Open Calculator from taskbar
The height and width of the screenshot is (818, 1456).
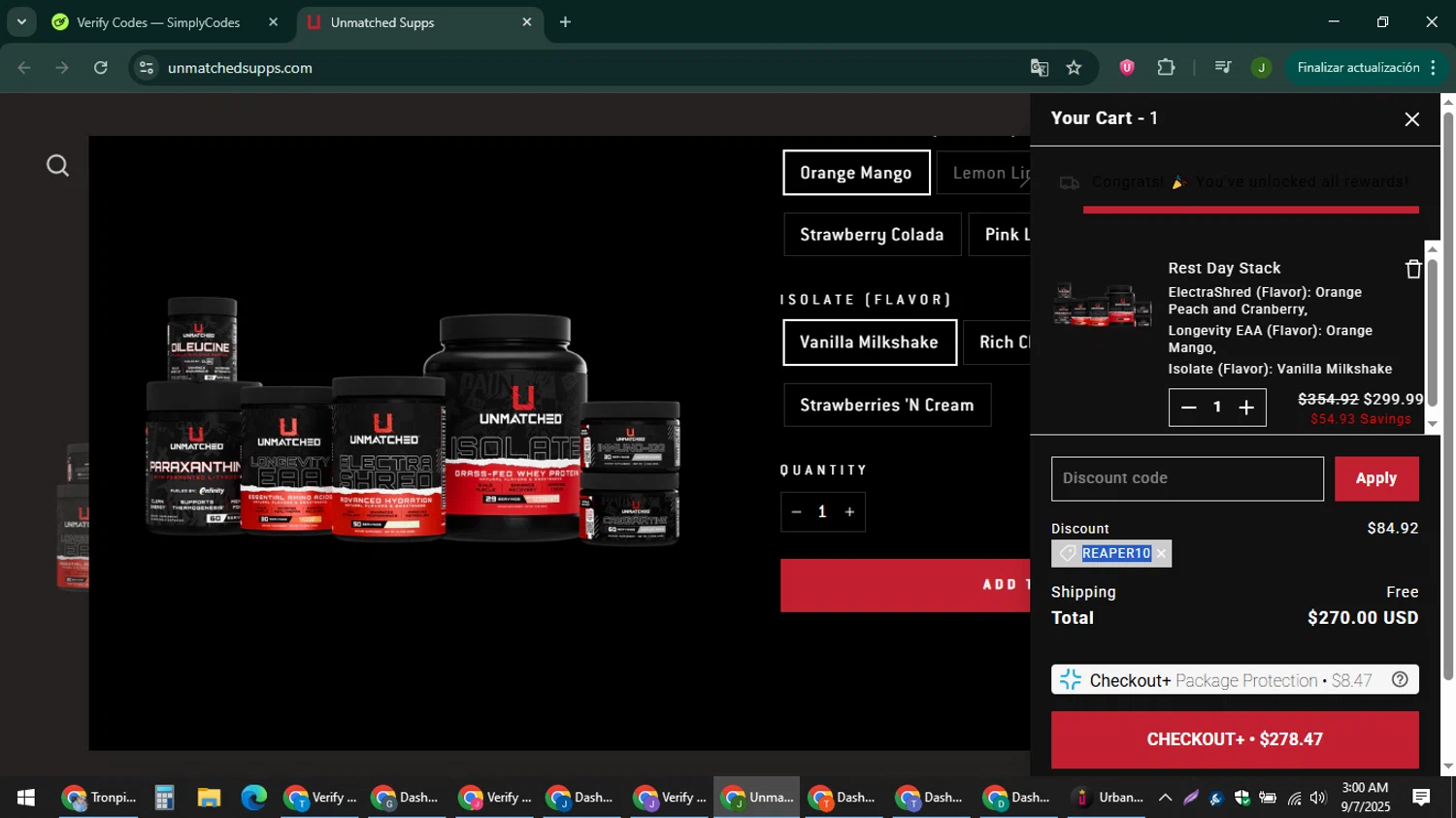click(x=164, y=798)
